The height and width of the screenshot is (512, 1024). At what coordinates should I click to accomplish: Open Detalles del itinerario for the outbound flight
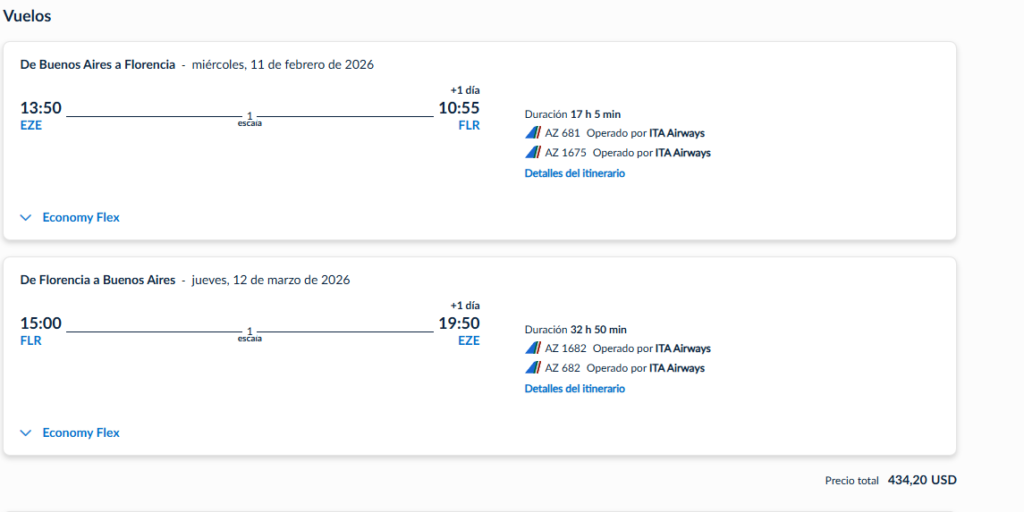click(574, 173)
